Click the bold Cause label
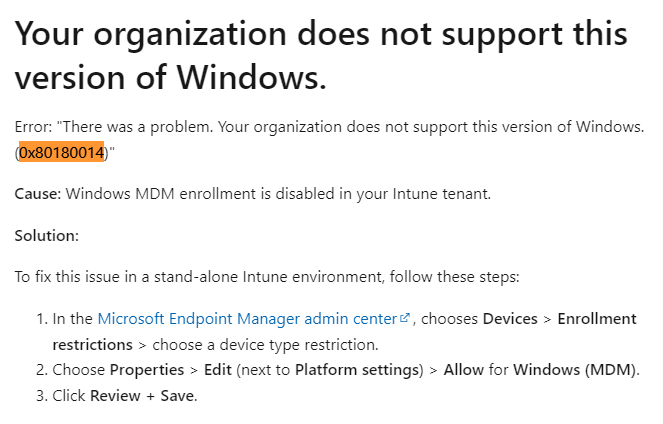 [x=38, y=194]
